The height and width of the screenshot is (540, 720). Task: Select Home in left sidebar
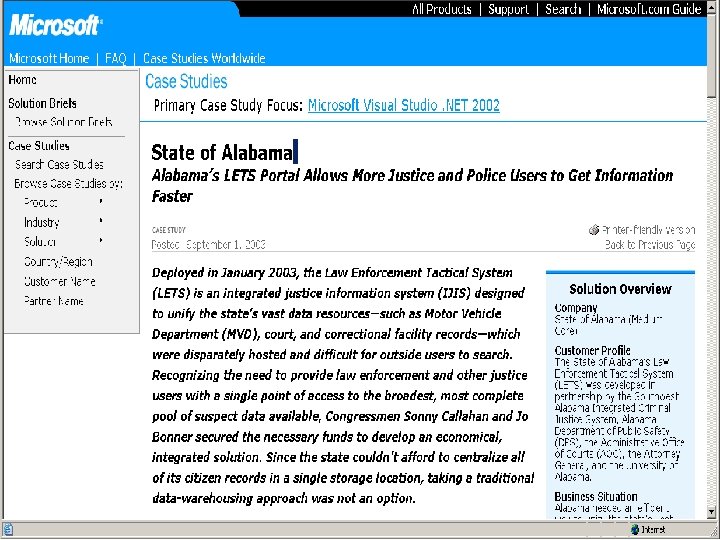click(22, 80)
